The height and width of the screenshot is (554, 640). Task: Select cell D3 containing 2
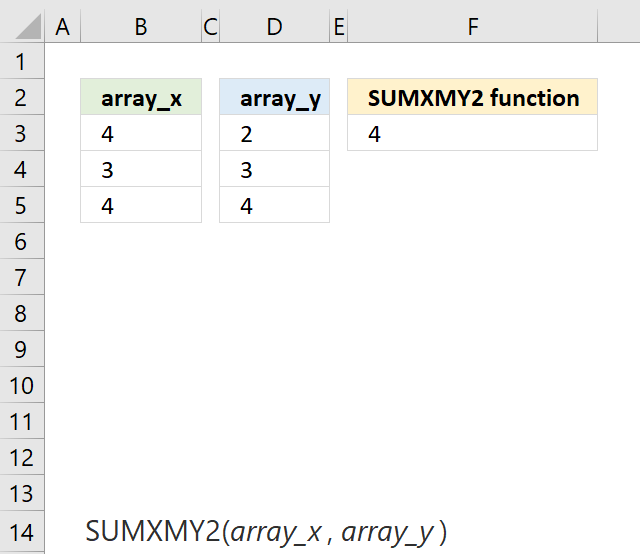coord(274,133)
